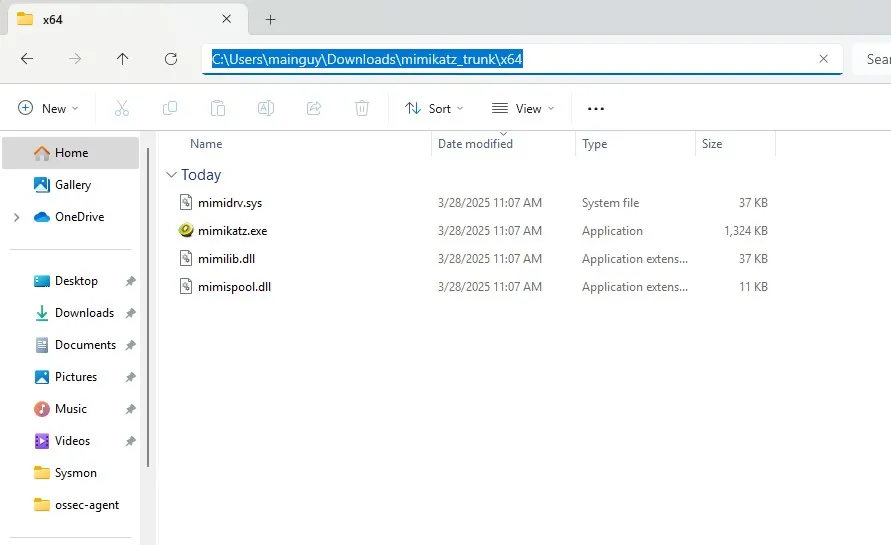Viewport: 891px width, 545px height.
Task: Select Downloads in the navigation pane
Action: (x=84, y=313)
